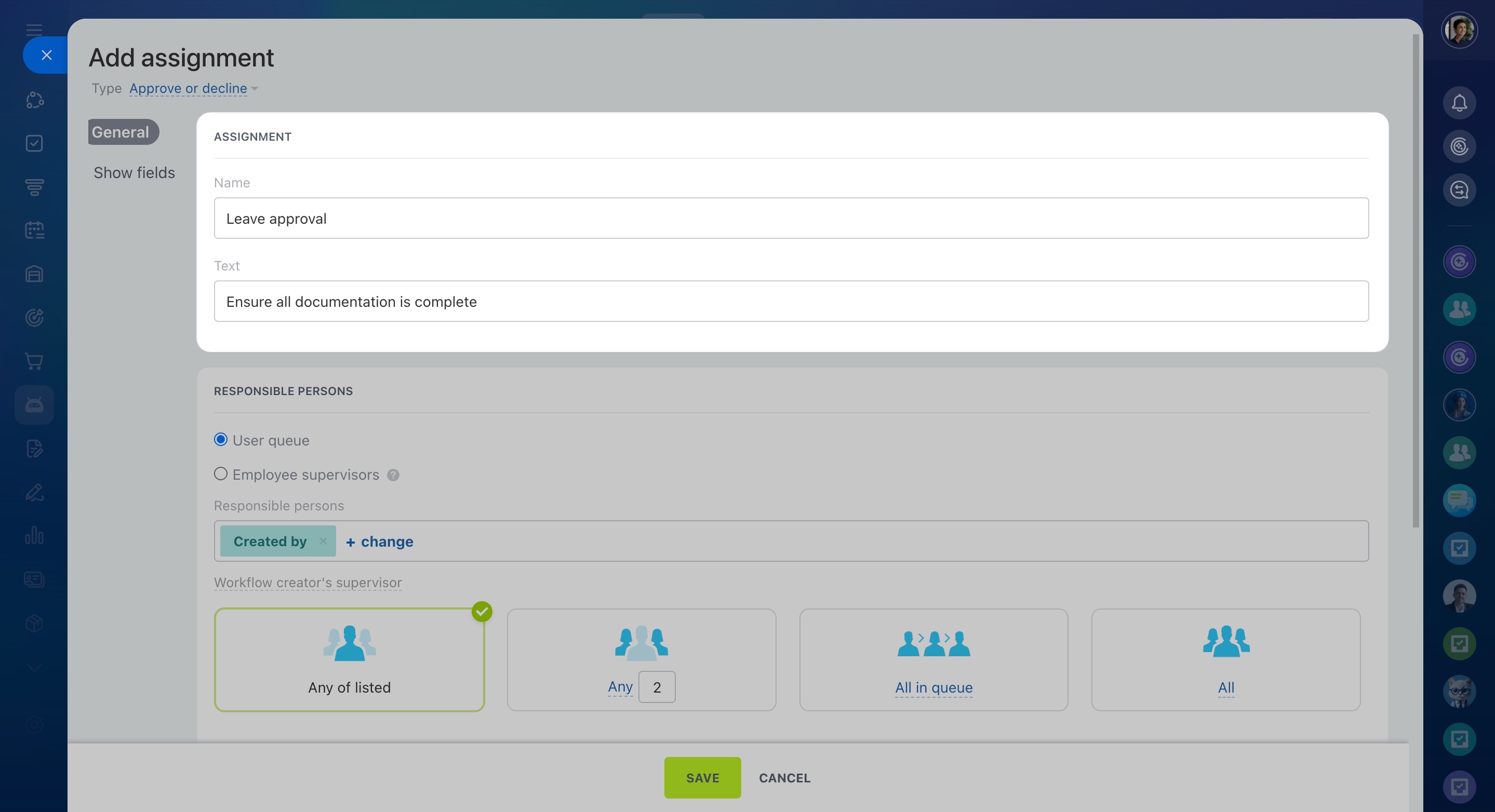
Task: Open the CoPilot swirl icon below bell
Action: [1459, 146]
